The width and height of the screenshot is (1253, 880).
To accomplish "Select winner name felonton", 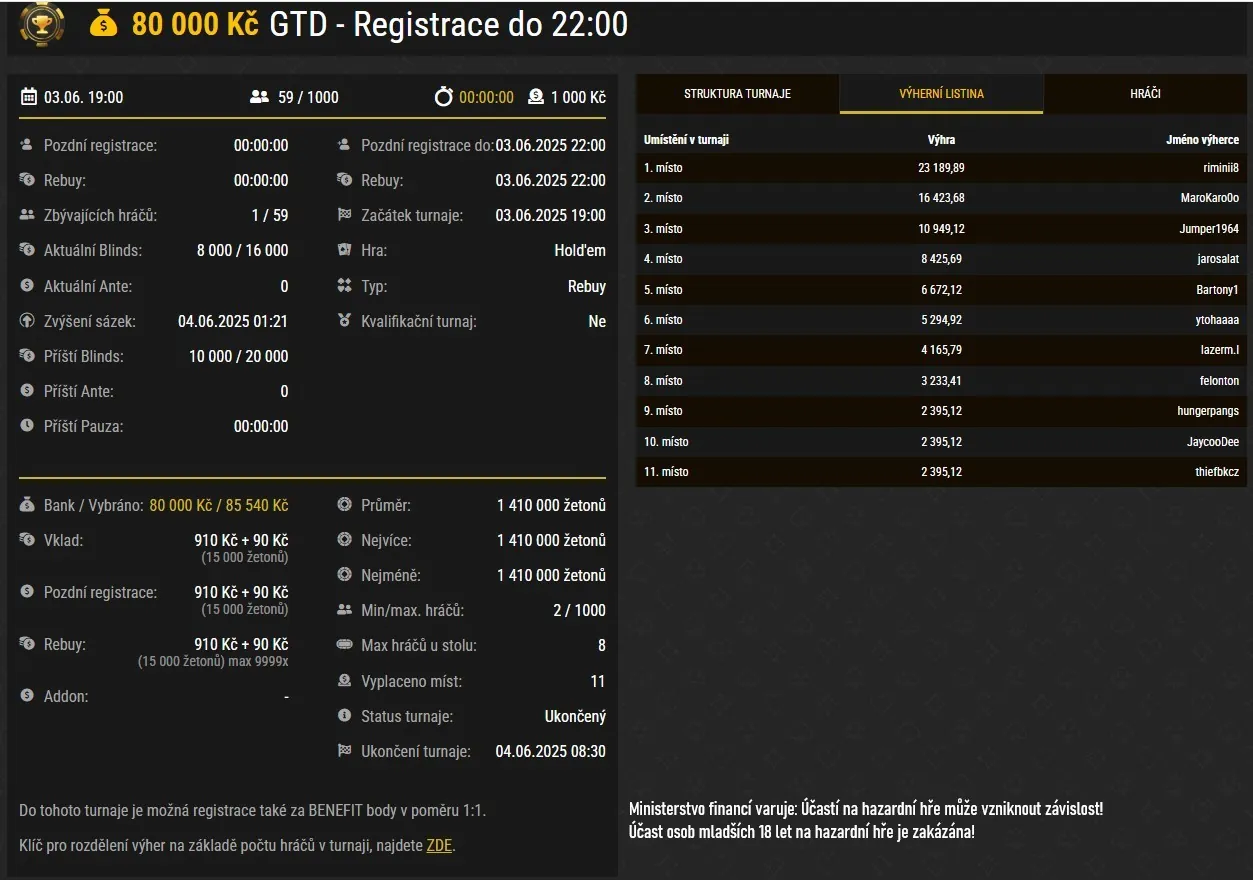I will pyautogui.click(x=1219, y=381).
